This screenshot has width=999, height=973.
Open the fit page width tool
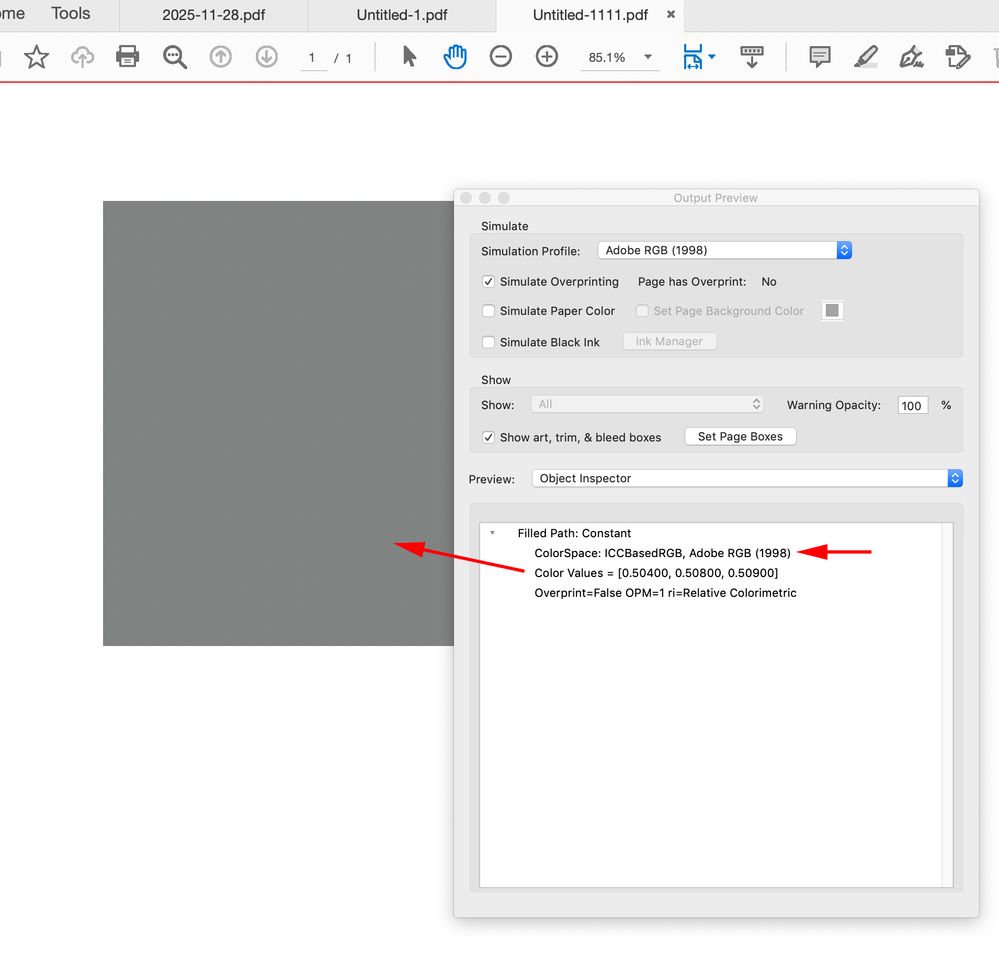[x=693, y=57]
